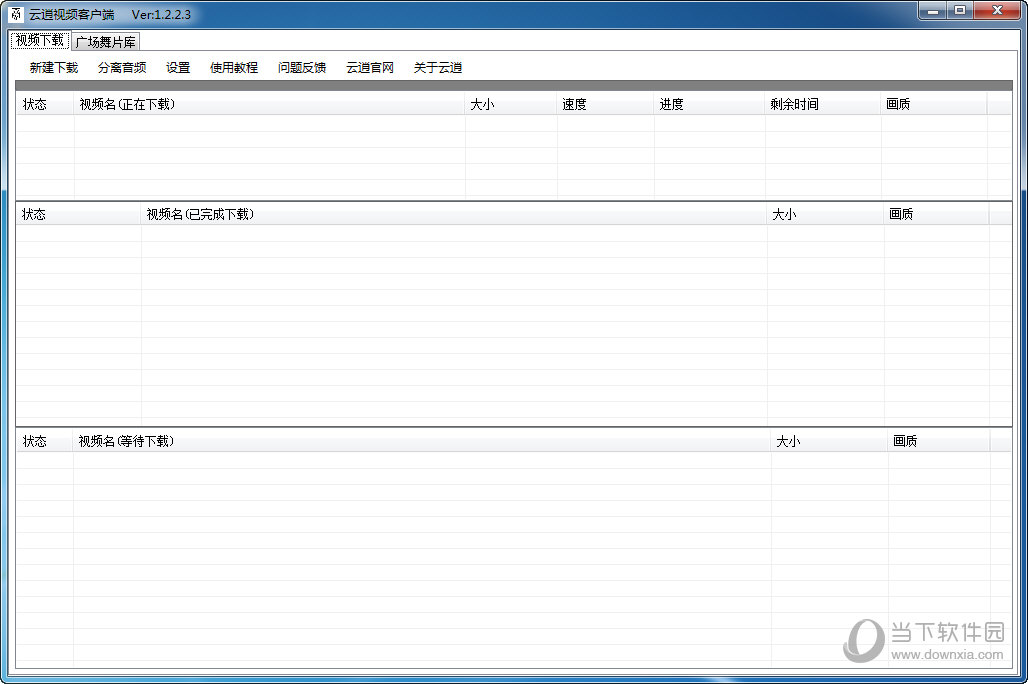Image resolution: width=1028 pixels, height=684 pixels.
Task: Open the 广场舞片库 tab
Action: coord(106,42)
